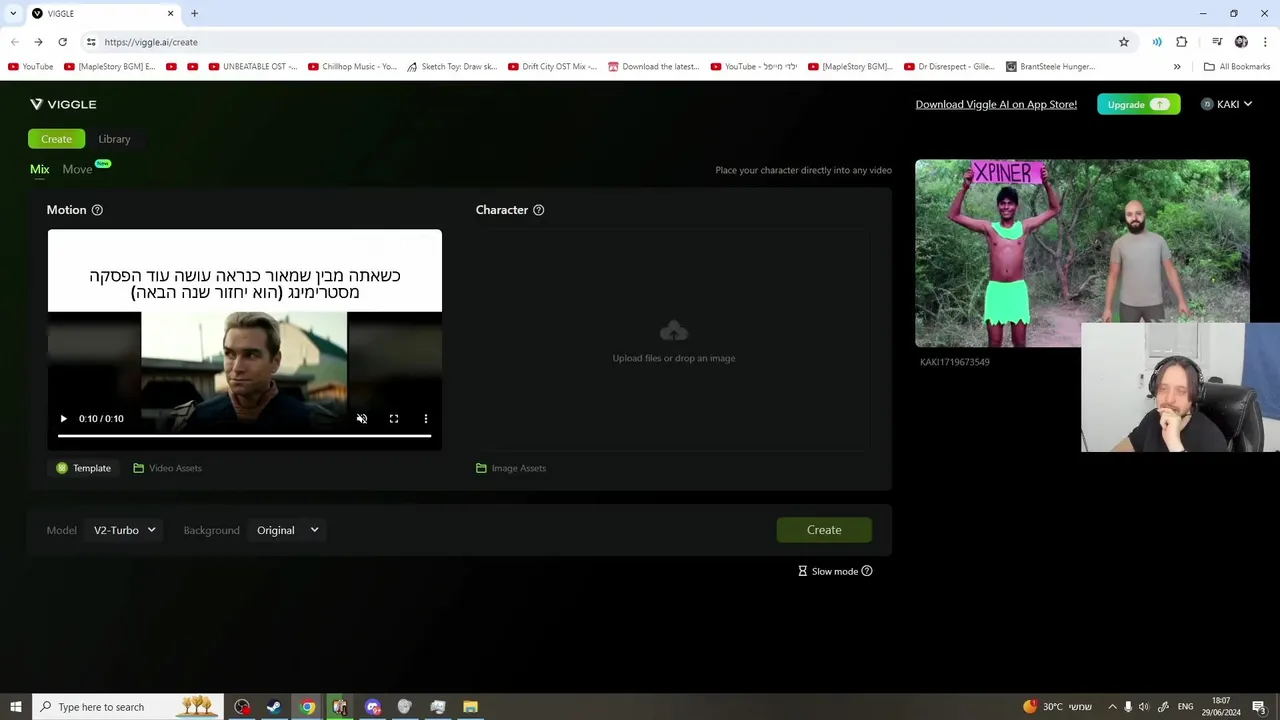This screenshot has width=1280, height=720.
Task: Click the Upgrade button
Action: tap(1138, 104)
